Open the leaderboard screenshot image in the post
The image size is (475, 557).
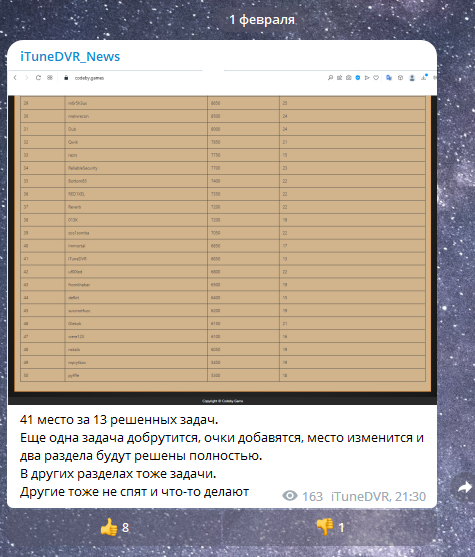[x=222, y=238]
